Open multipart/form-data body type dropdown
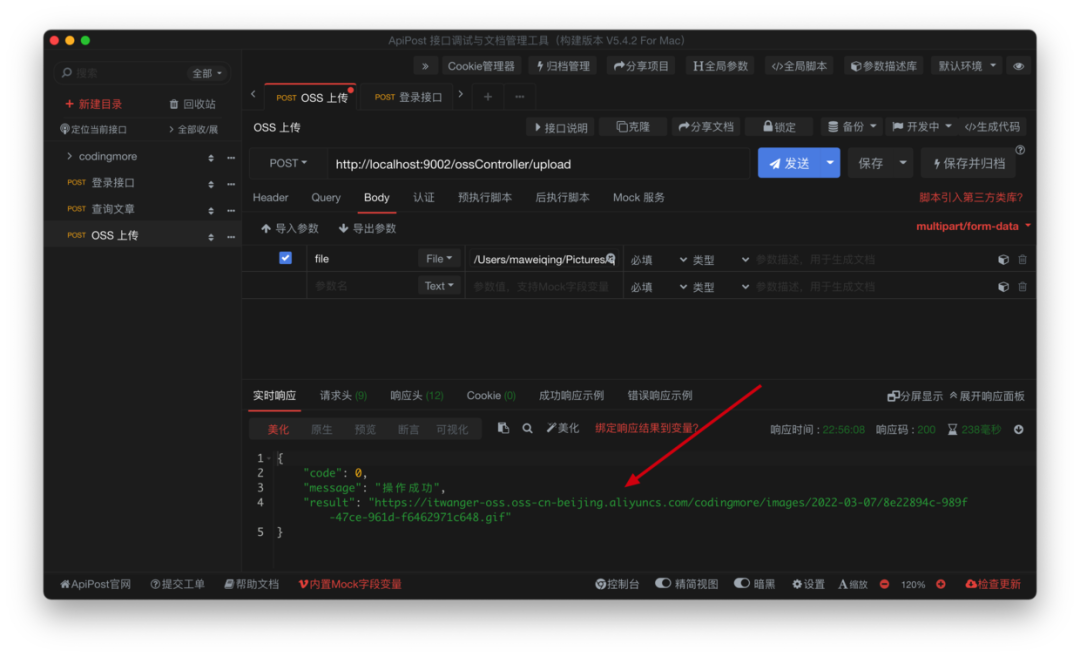The image size is (1080, 657). pos(973,226)
